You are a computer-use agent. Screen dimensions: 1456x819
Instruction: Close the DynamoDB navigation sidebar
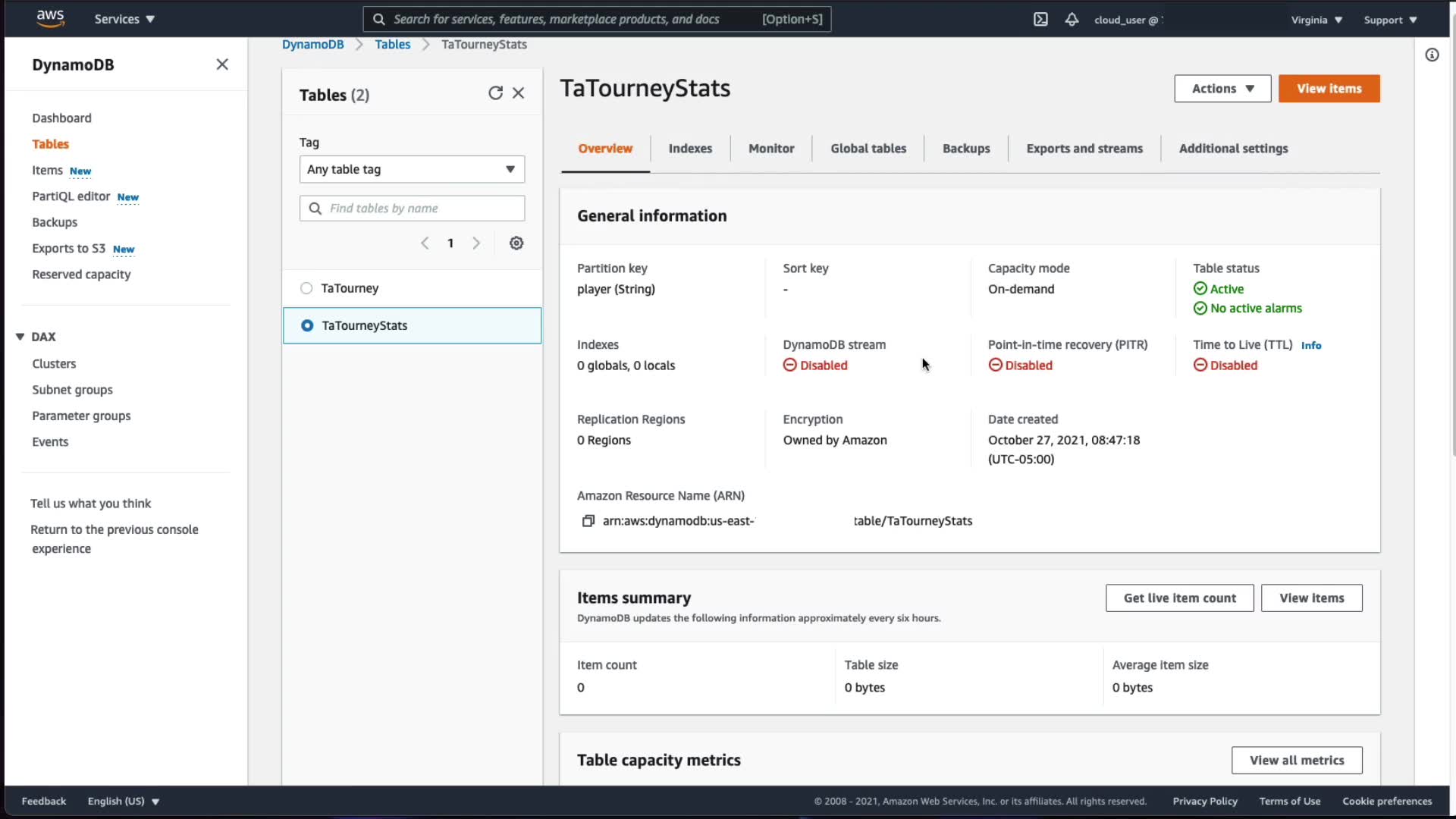click(x=222, y=64)
